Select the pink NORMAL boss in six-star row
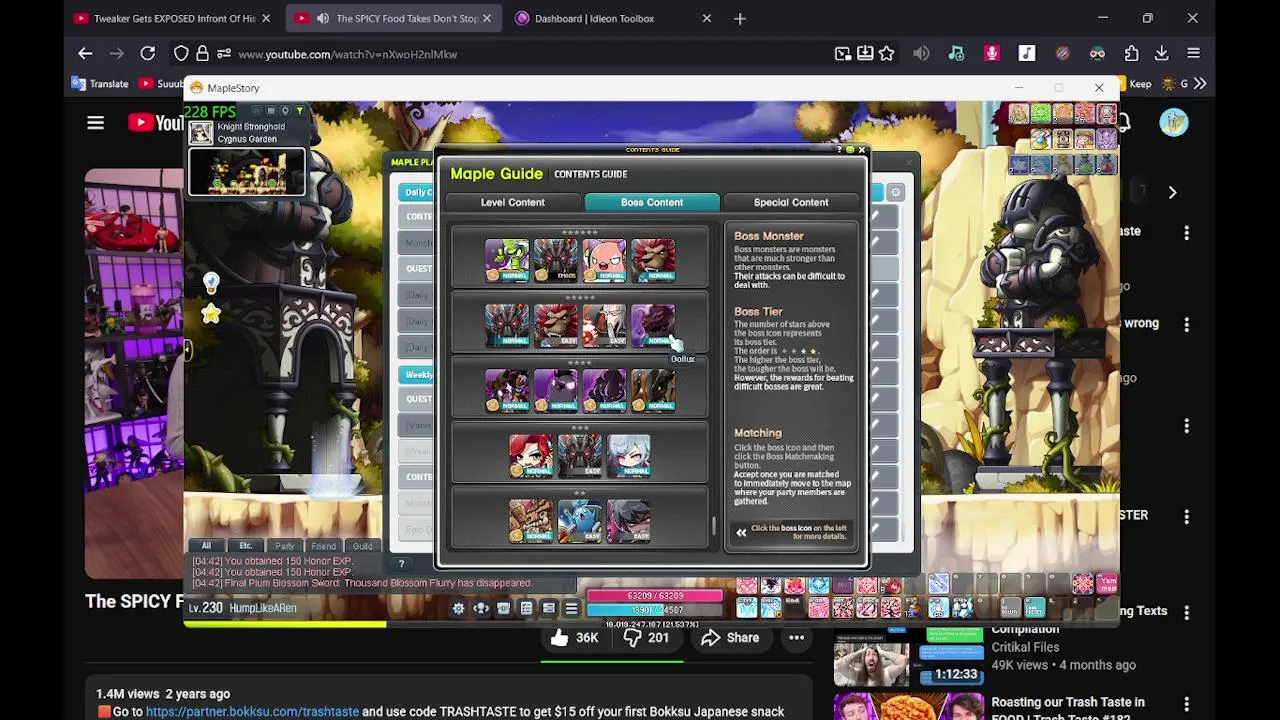The image size is (1280, 720). (x=604, y=260)
